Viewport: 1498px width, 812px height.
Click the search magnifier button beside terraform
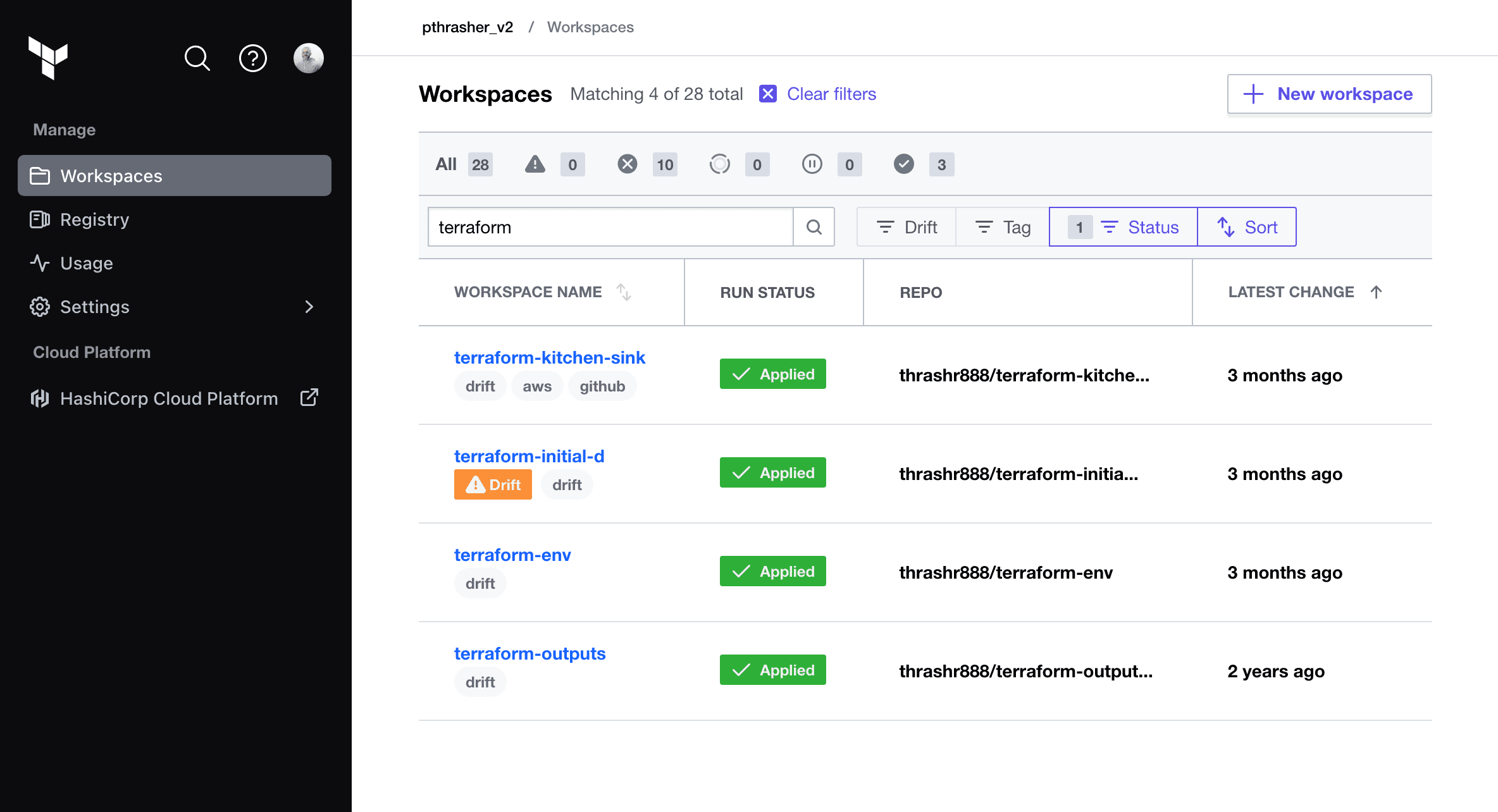pos(814,227)
